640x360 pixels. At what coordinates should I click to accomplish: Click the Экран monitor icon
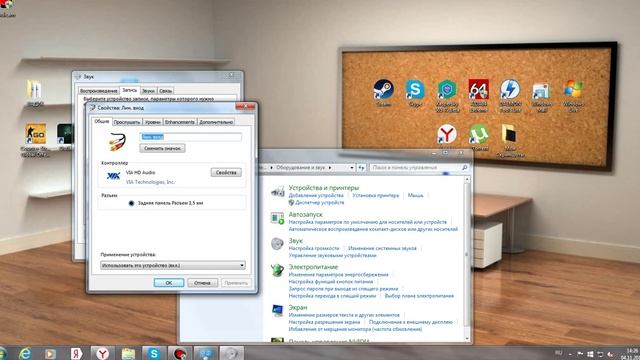click(278, 310)
